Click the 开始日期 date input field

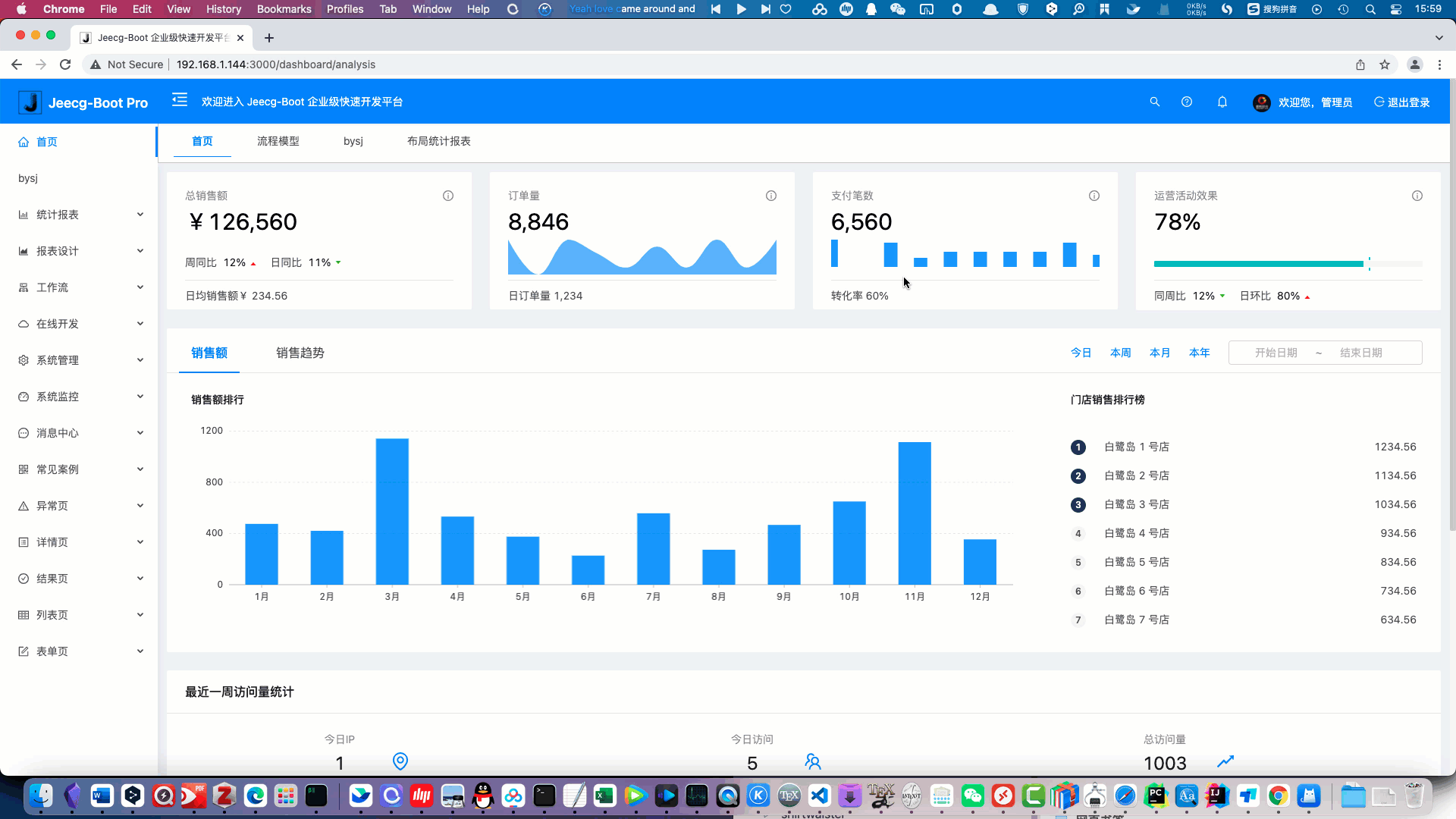click(1276, 353)
